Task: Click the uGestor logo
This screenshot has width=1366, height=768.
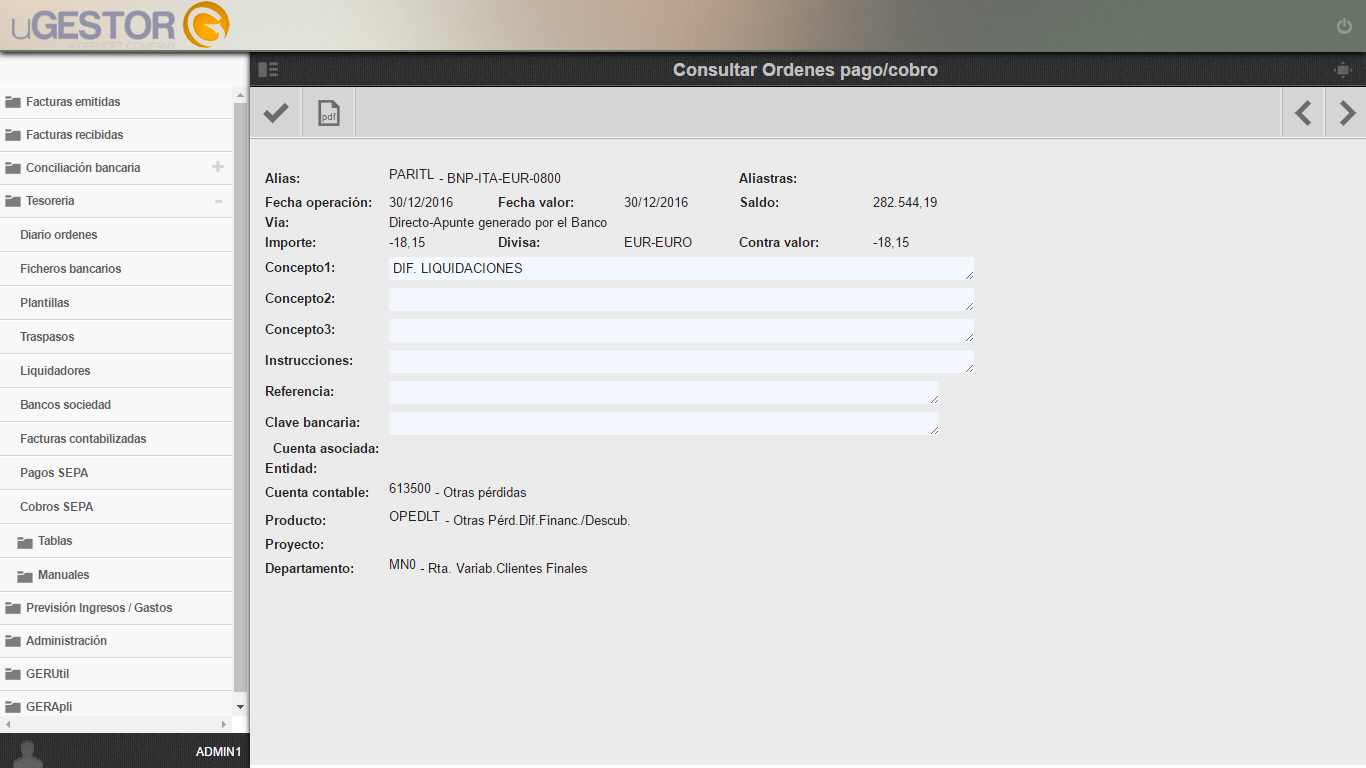Action: pos(120,25)
